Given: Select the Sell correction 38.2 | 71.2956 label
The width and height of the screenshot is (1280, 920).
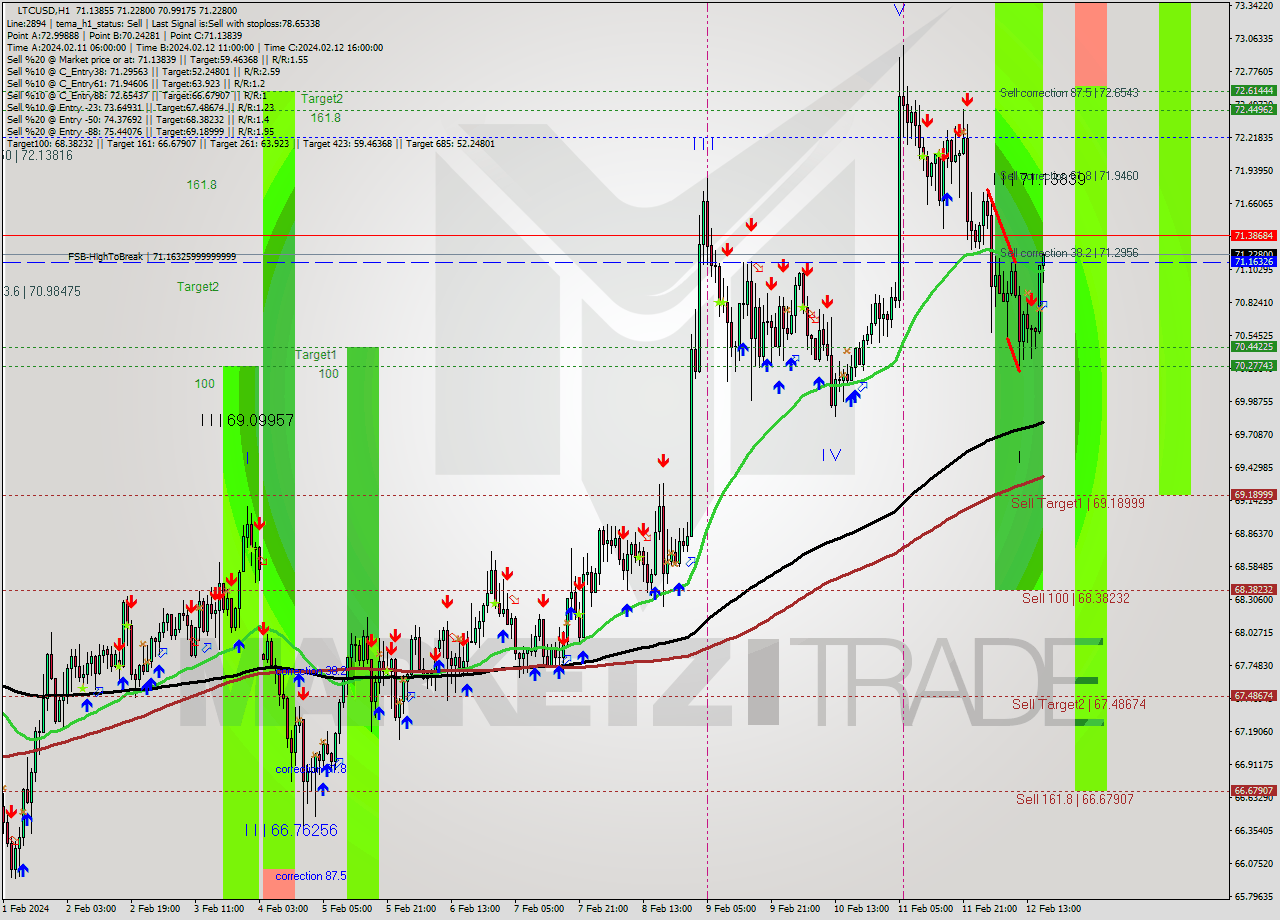Looking at the screenshot, I should 1069,253.
